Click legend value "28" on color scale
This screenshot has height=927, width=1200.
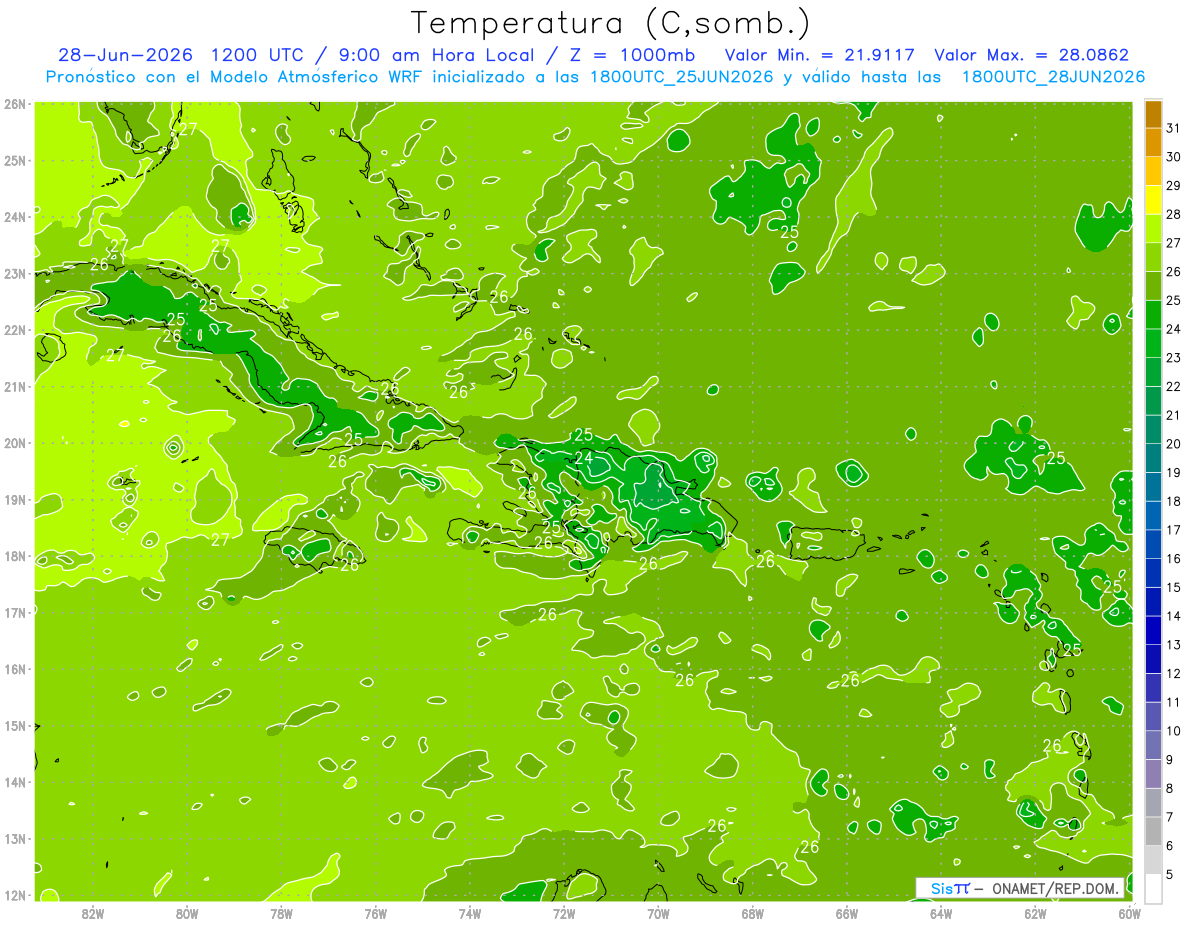[x=1174, y=215]
